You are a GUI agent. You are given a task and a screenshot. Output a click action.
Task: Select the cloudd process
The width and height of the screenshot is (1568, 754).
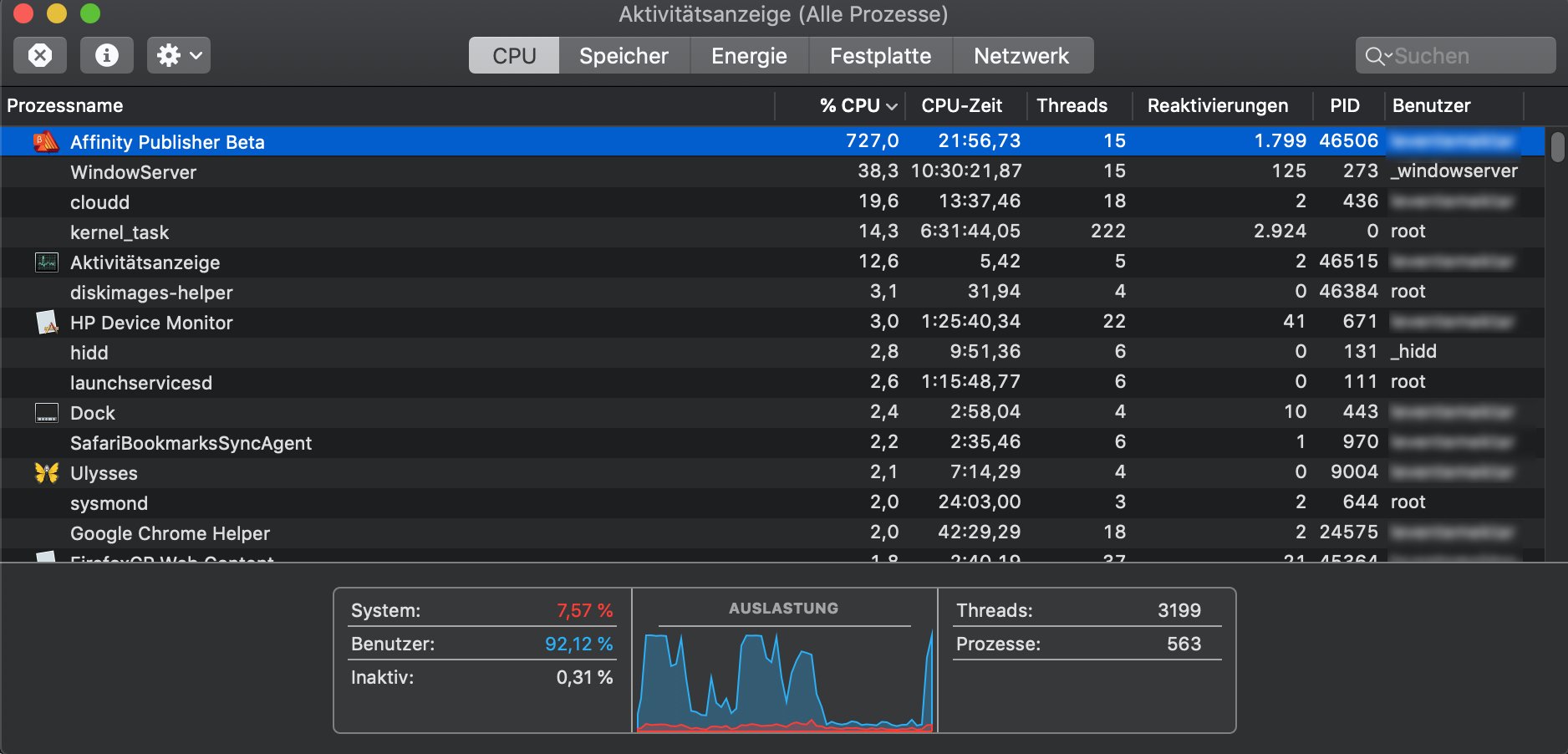pos(100,202)
